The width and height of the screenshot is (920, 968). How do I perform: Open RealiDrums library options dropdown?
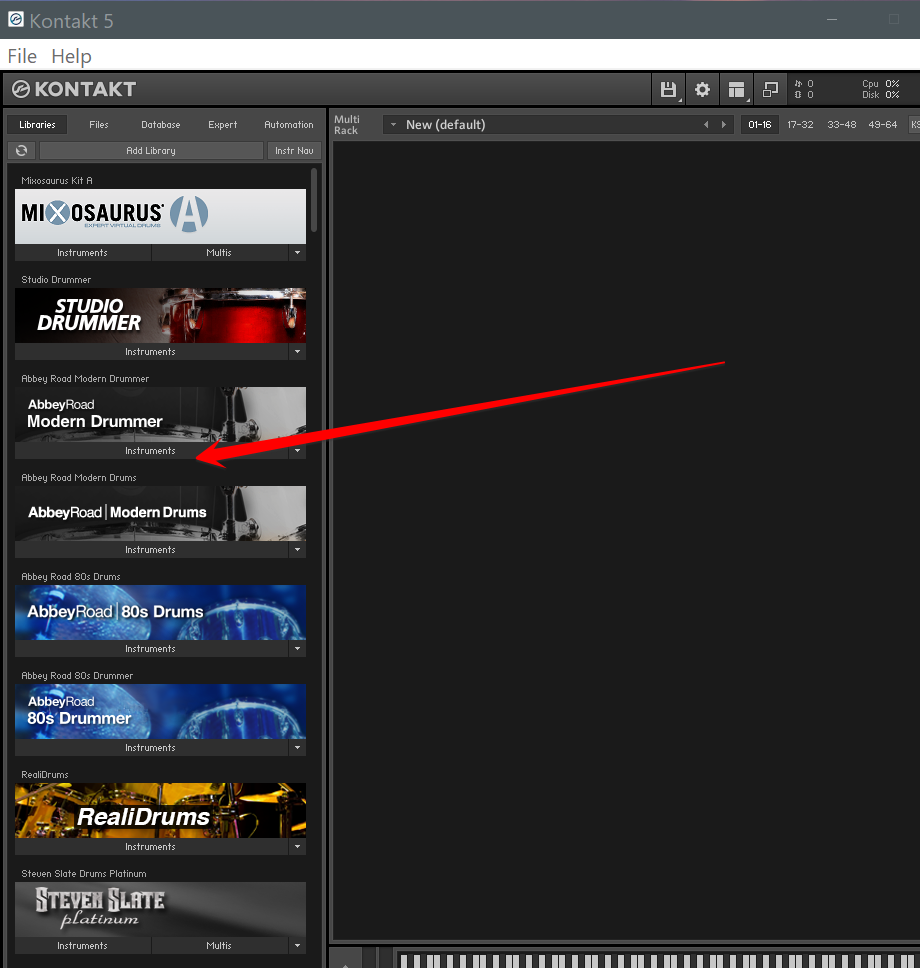298,846
